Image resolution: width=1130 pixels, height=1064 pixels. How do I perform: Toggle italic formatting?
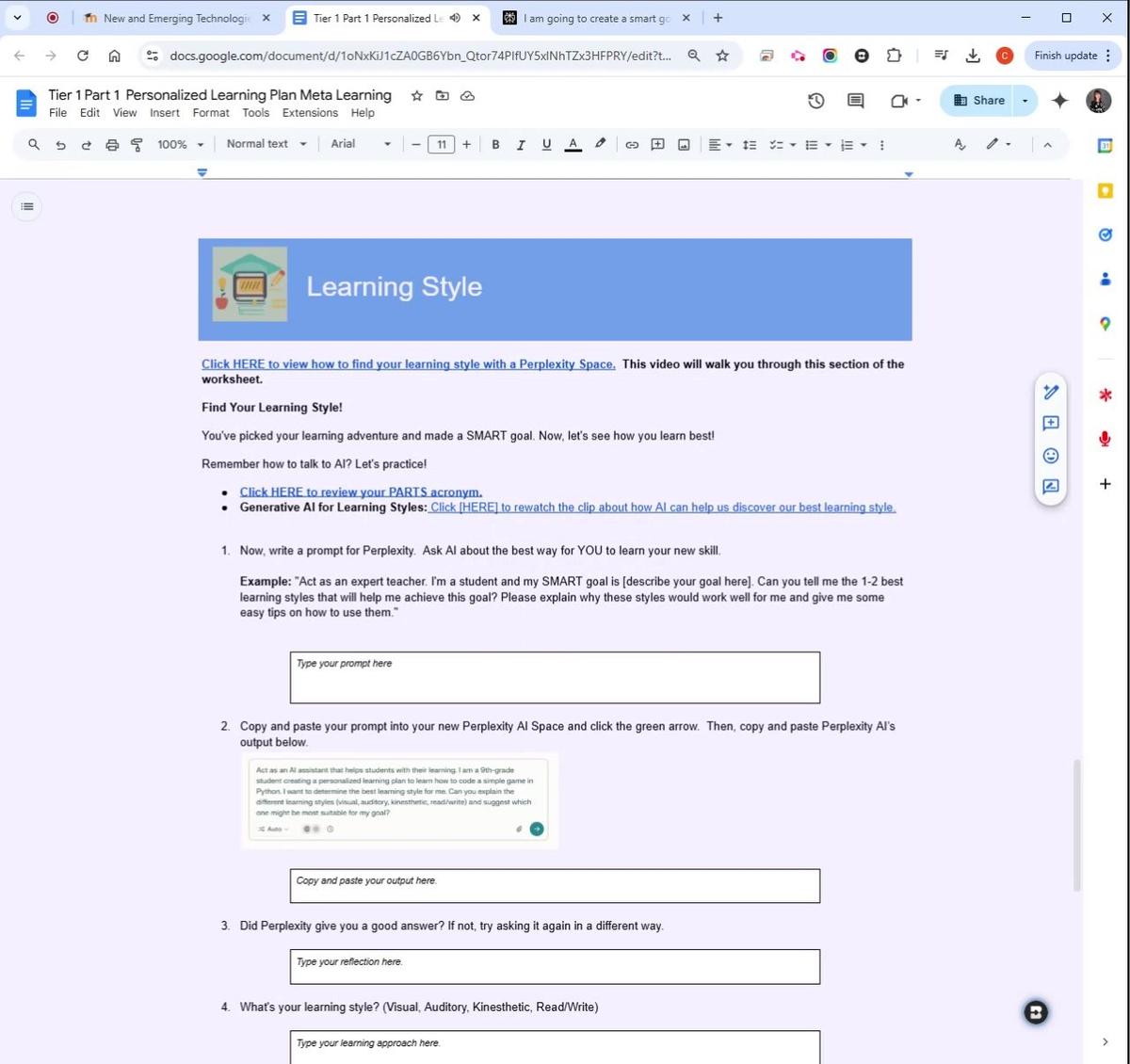pyautogui.click(x=521, y=145)
